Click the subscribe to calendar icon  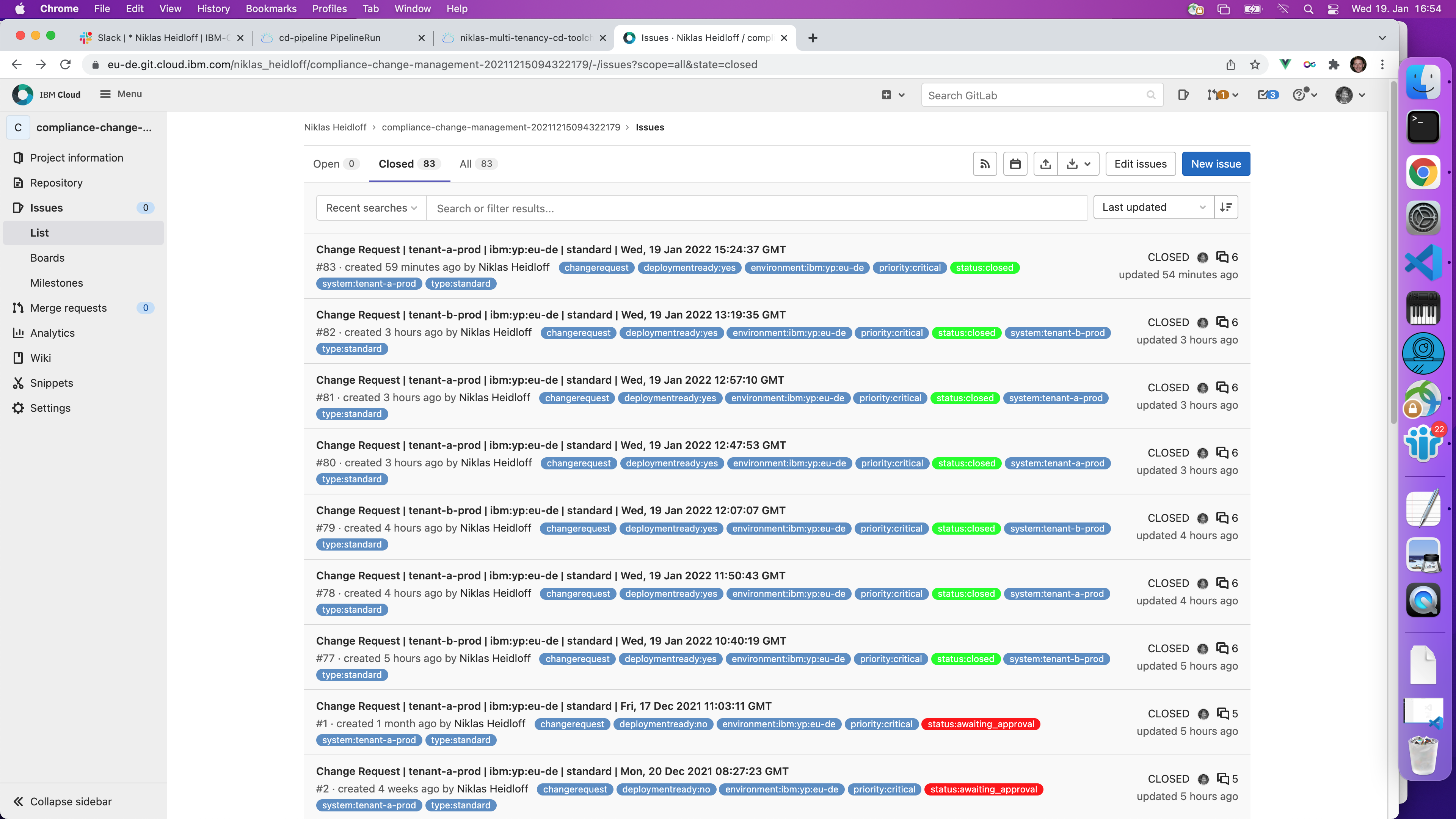(x=1015, y=164)
